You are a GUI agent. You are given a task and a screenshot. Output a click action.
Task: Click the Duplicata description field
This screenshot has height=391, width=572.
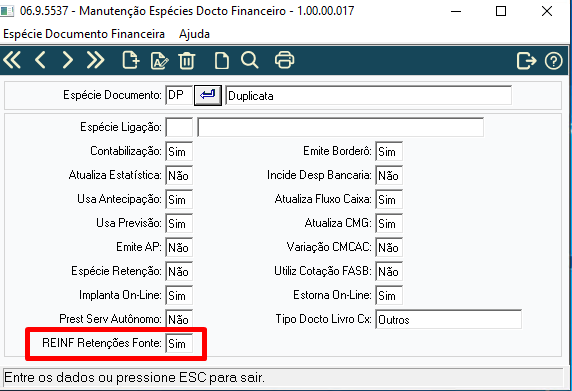tap(368, 96)
